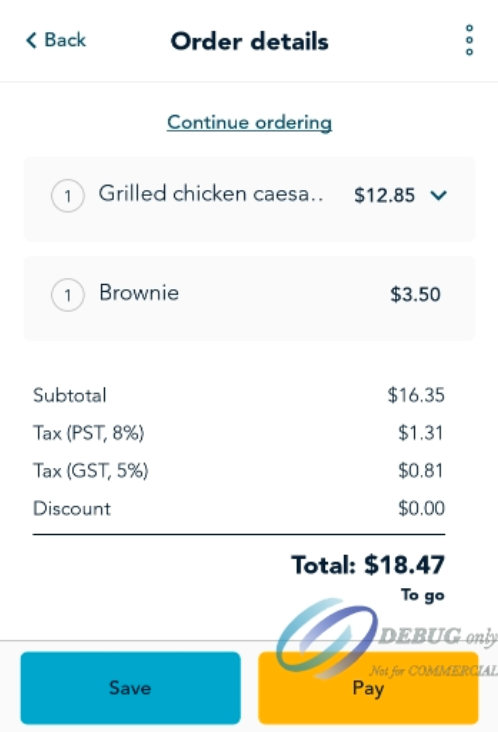Click the $3.50 Brownie price
Screen dimensions: 498x732
[x=415, y=294]
